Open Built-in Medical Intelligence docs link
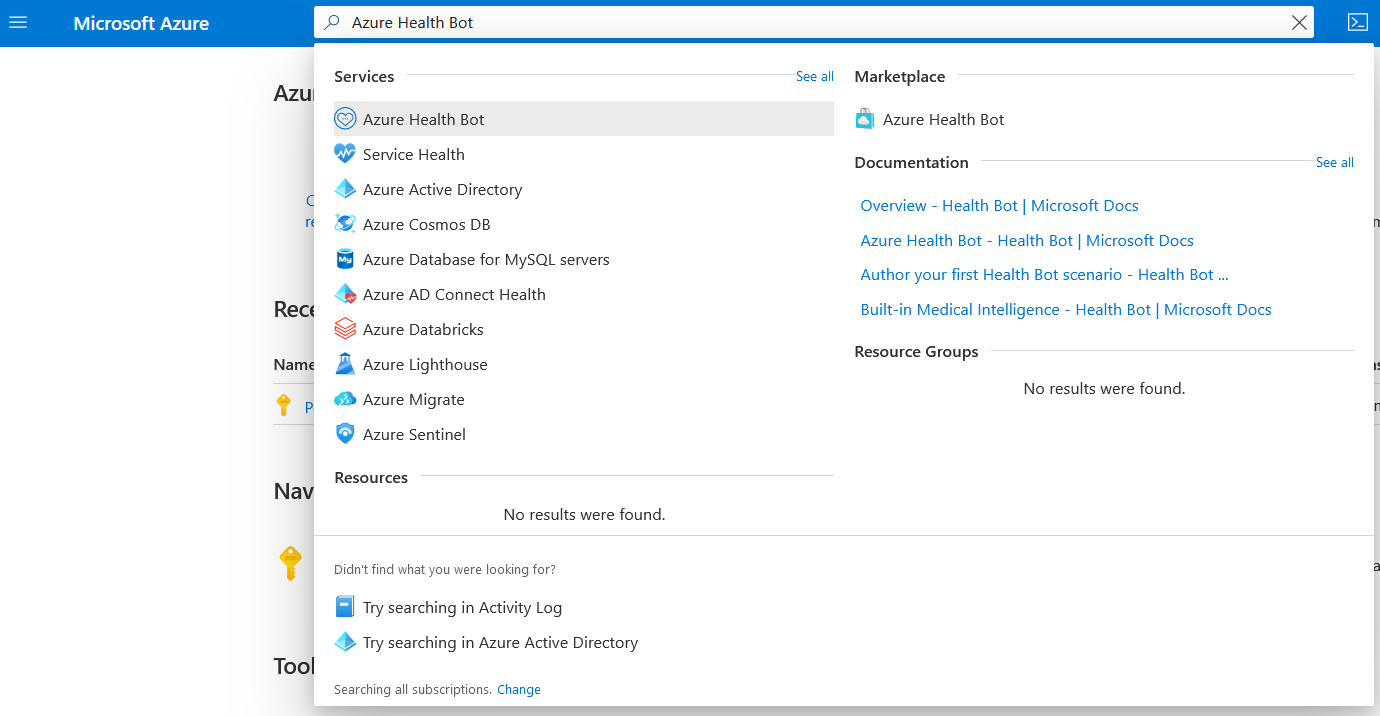Image resolution: width=1380 pixels, height=716 pixels. pos(1066,310)
